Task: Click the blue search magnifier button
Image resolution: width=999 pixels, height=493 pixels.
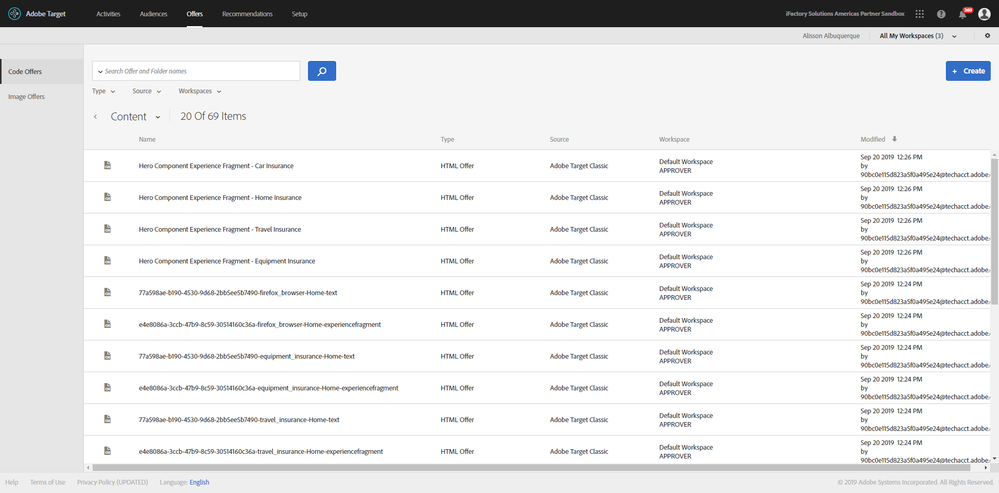Action: tap(322, 71)
